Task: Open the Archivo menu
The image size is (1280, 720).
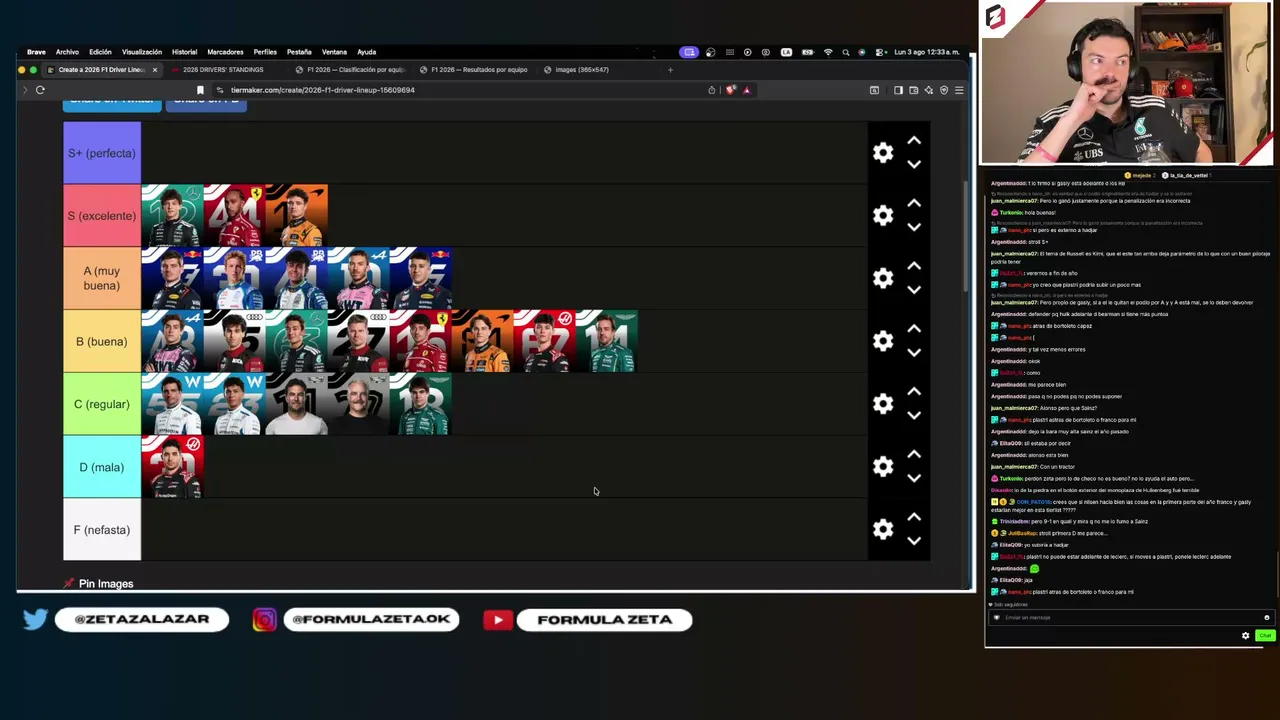Action: (x=67, y=52)
